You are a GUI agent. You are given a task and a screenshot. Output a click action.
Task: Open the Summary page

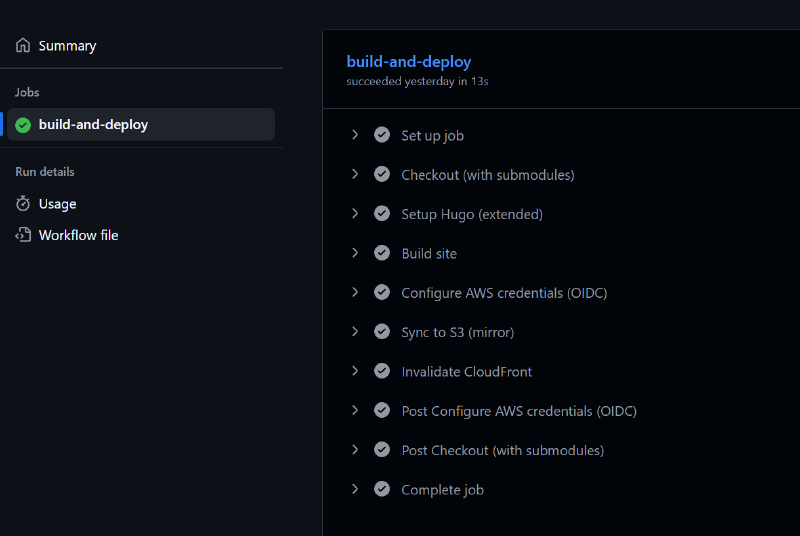[x=67, y=46]
